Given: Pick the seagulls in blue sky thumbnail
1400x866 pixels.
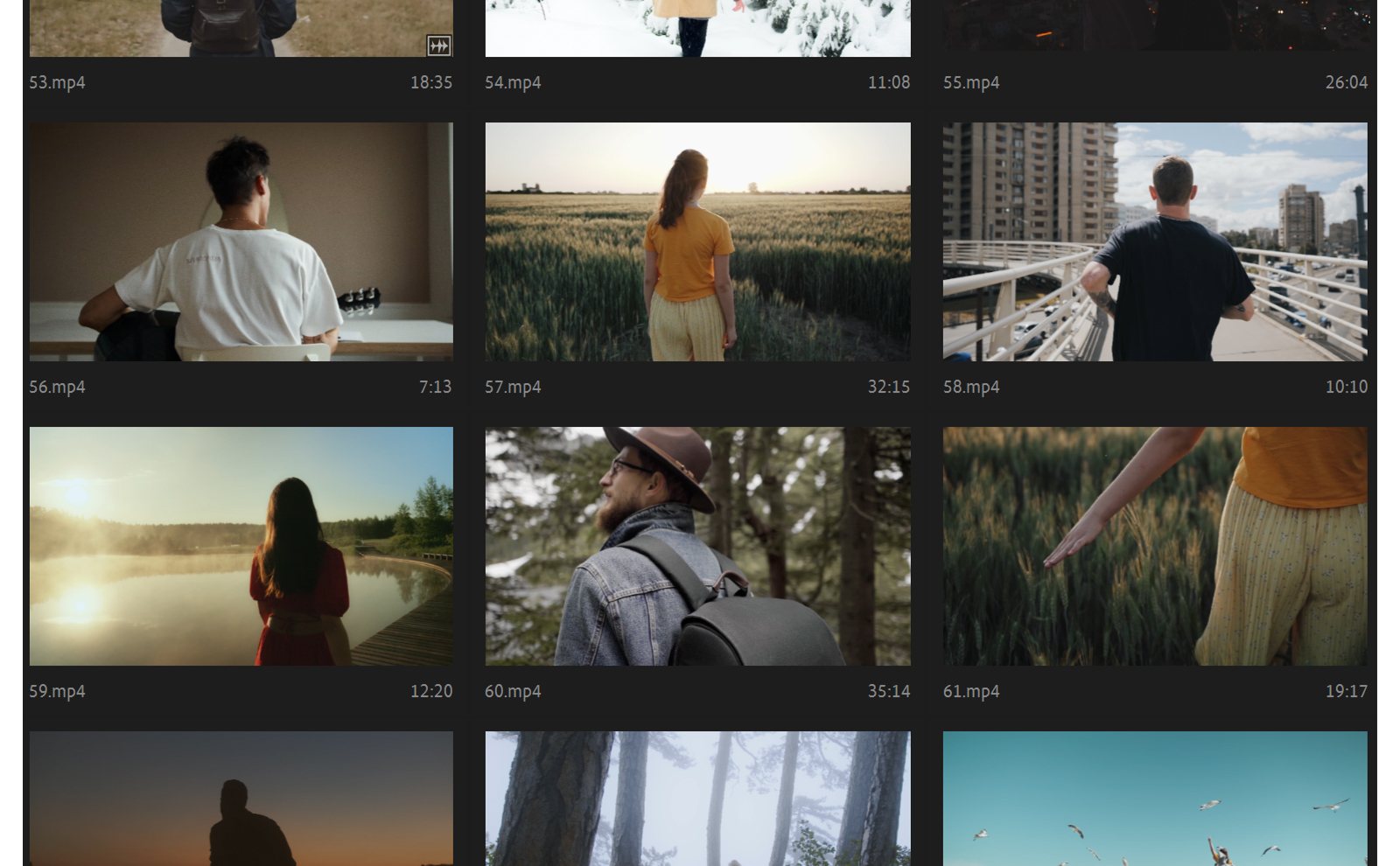Looking at the screenshot, I should pos(1155,799).
